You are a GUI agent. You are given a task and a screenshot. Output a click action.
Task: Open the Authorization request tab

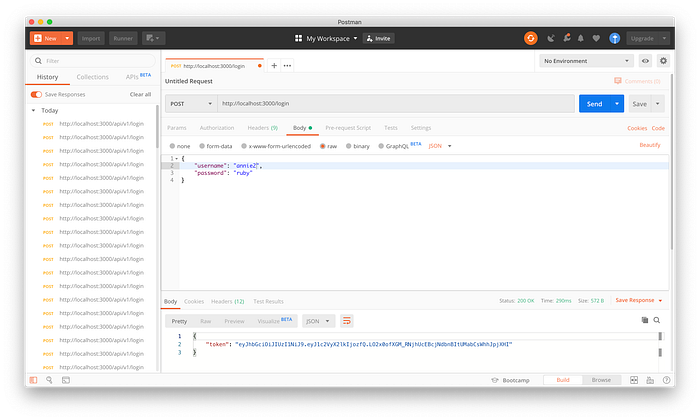click(217, 128)
